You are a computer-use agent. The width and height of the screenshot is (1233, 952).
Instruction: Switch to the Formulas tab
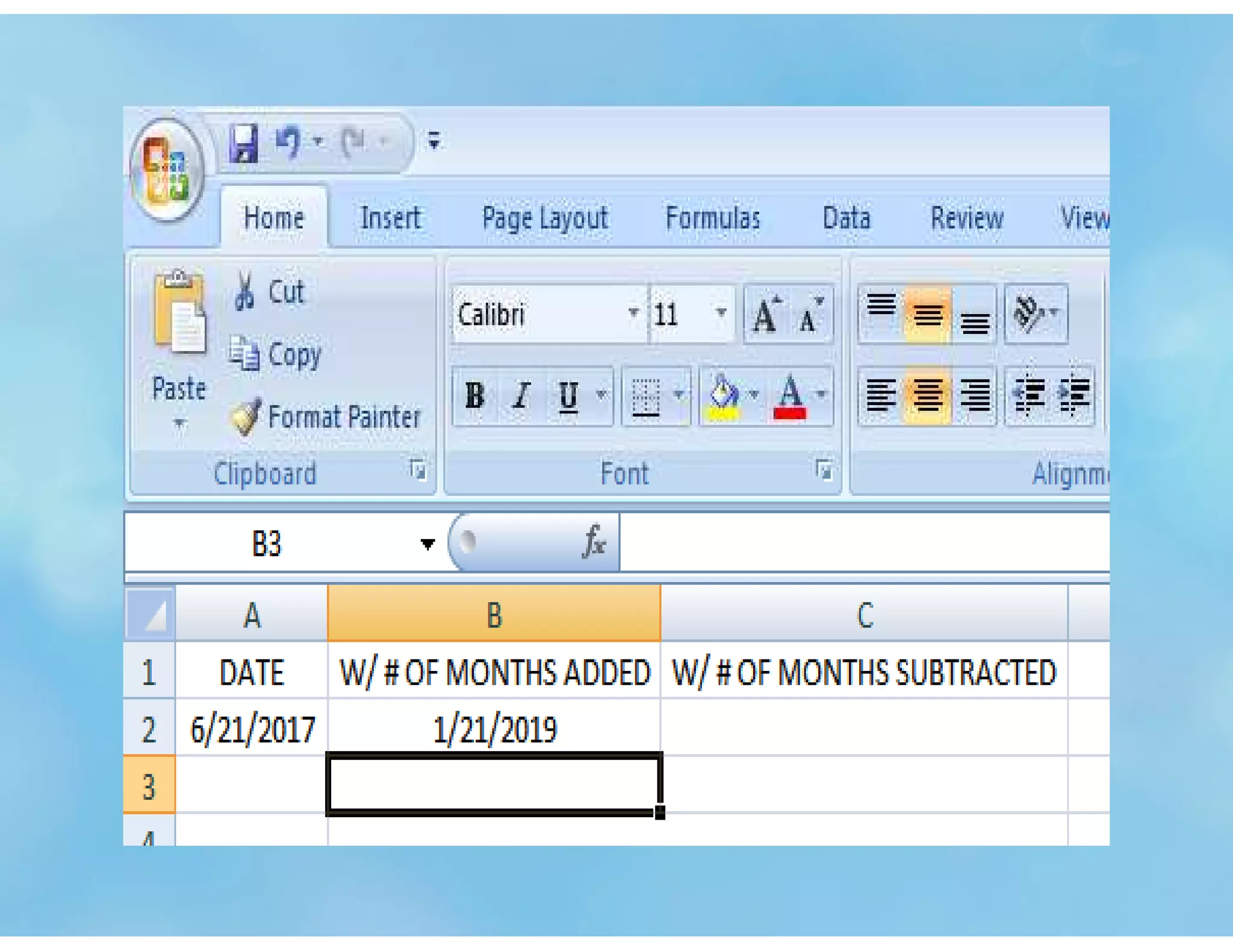click(712, 218)
